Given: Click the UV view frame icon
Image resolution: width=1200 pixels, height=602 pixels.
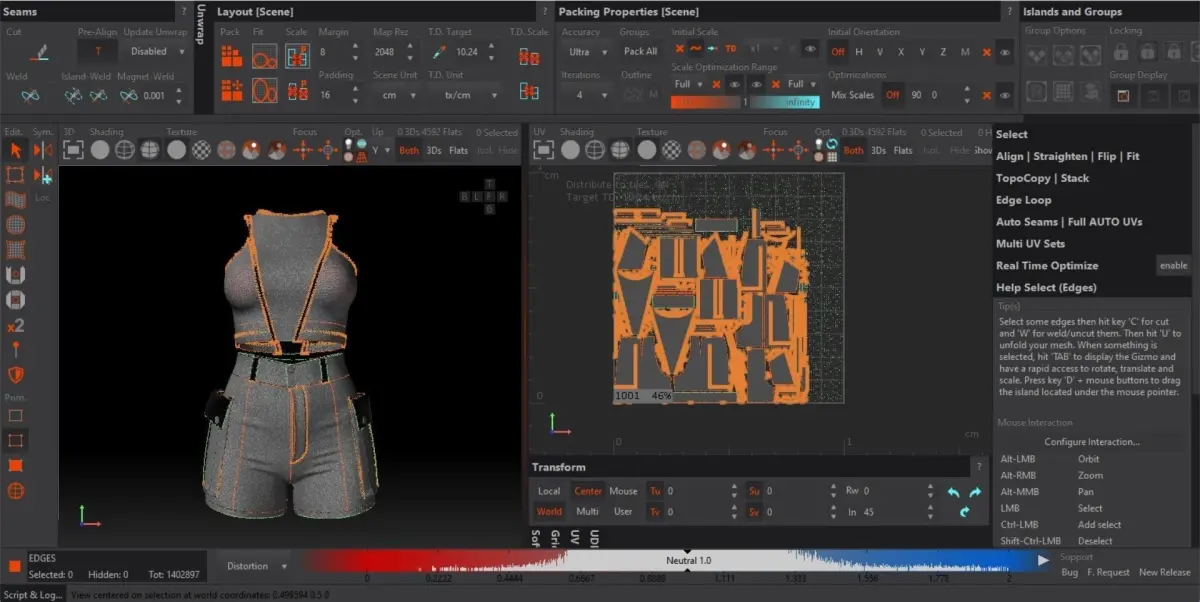Looking at the screenshot, I should 544,150.
